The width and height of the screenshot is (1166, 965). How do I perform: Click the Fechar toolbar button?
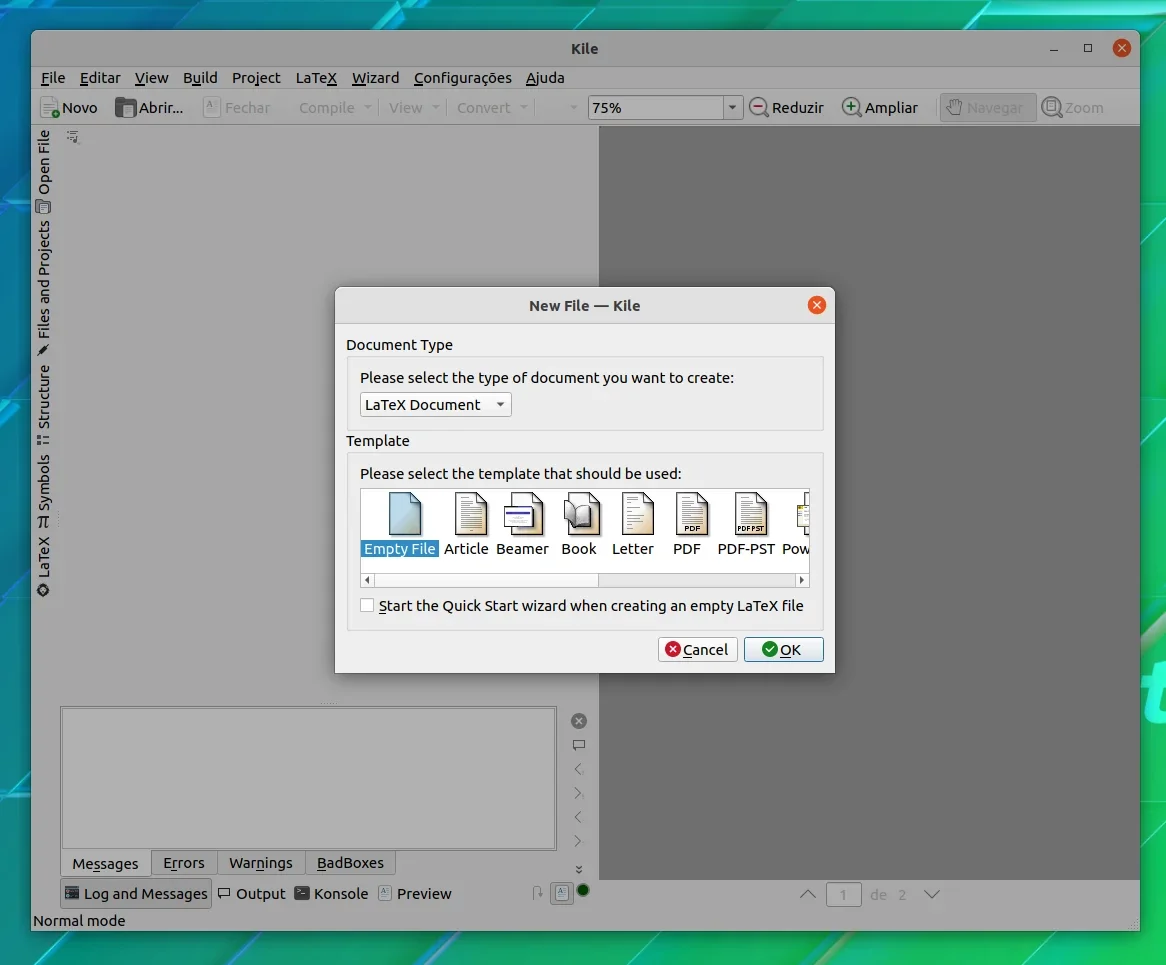pos(237,108)
